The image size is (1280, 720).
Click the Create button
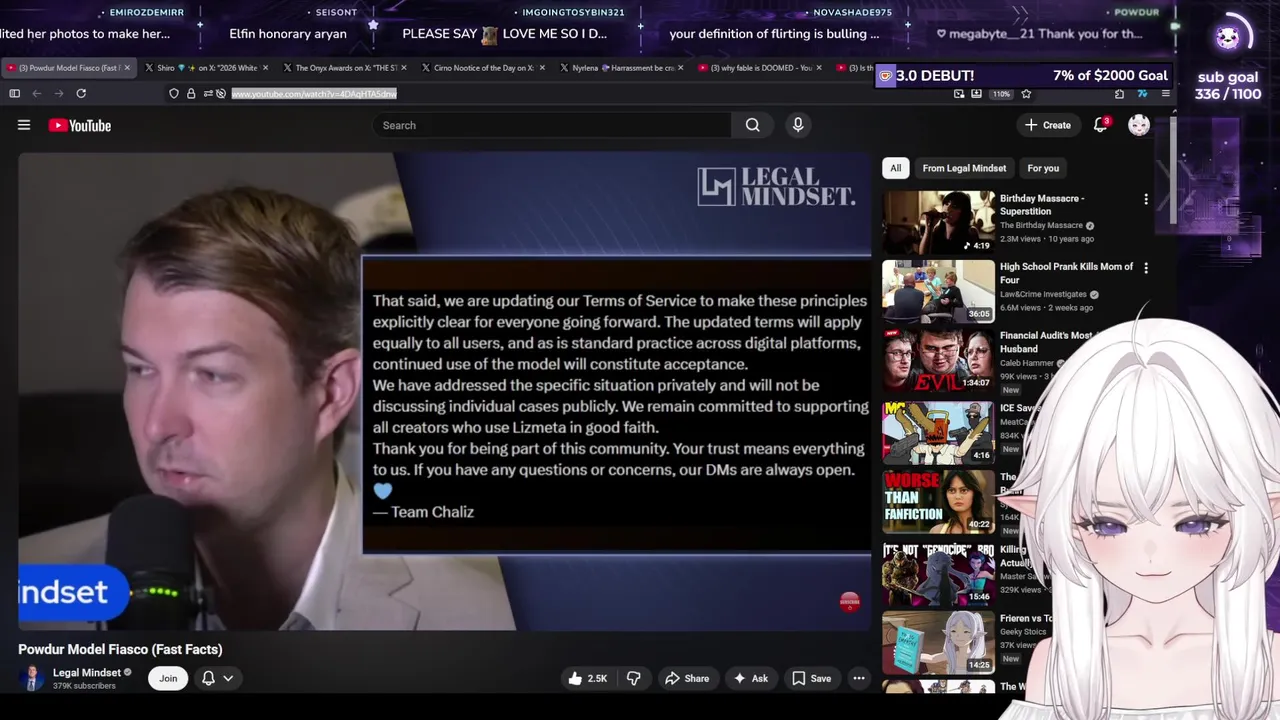[1048, 125]
